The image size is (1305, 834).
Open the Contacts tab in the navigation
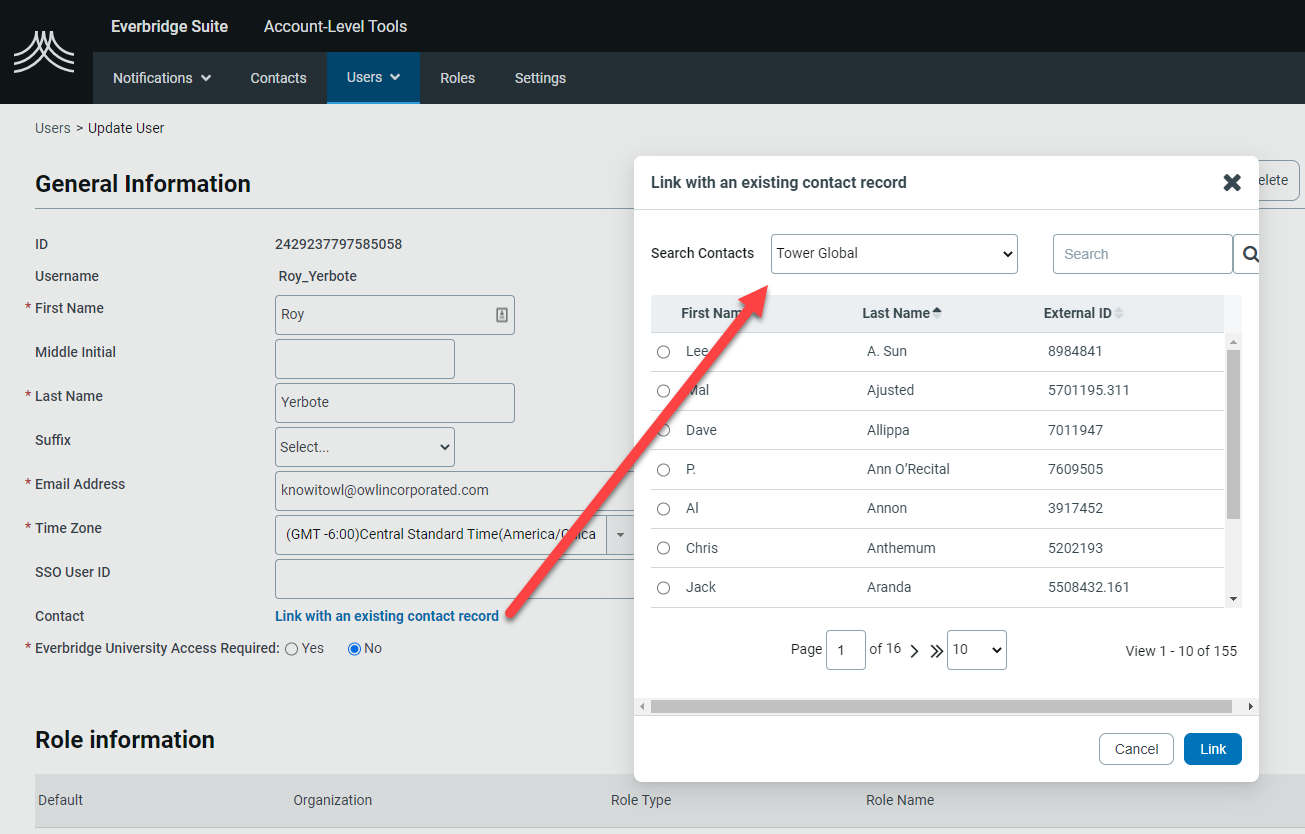tap(277, 78)
